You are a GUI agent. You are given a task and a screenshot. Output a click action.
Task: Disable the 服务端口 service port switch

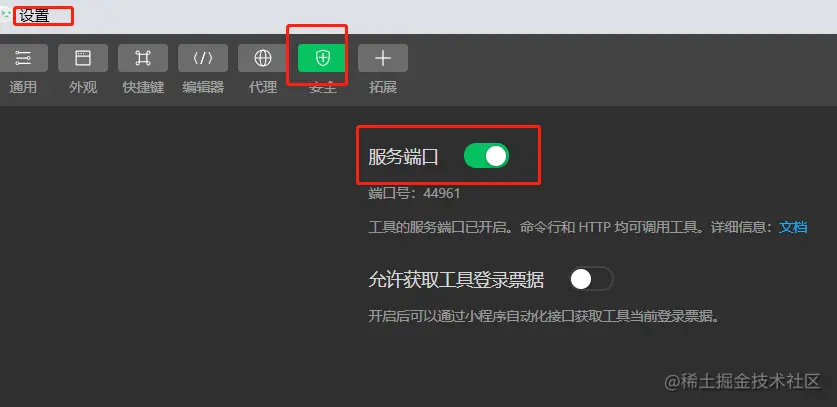pyautogui.click(x=486, y=155)
